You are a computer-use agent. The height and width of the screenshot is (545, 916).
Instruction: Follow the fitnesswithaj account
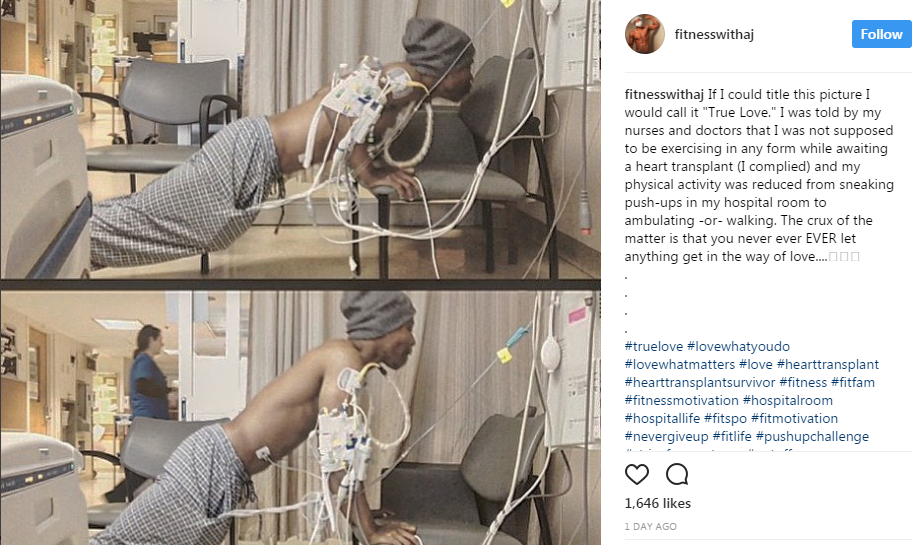point(881,34)
